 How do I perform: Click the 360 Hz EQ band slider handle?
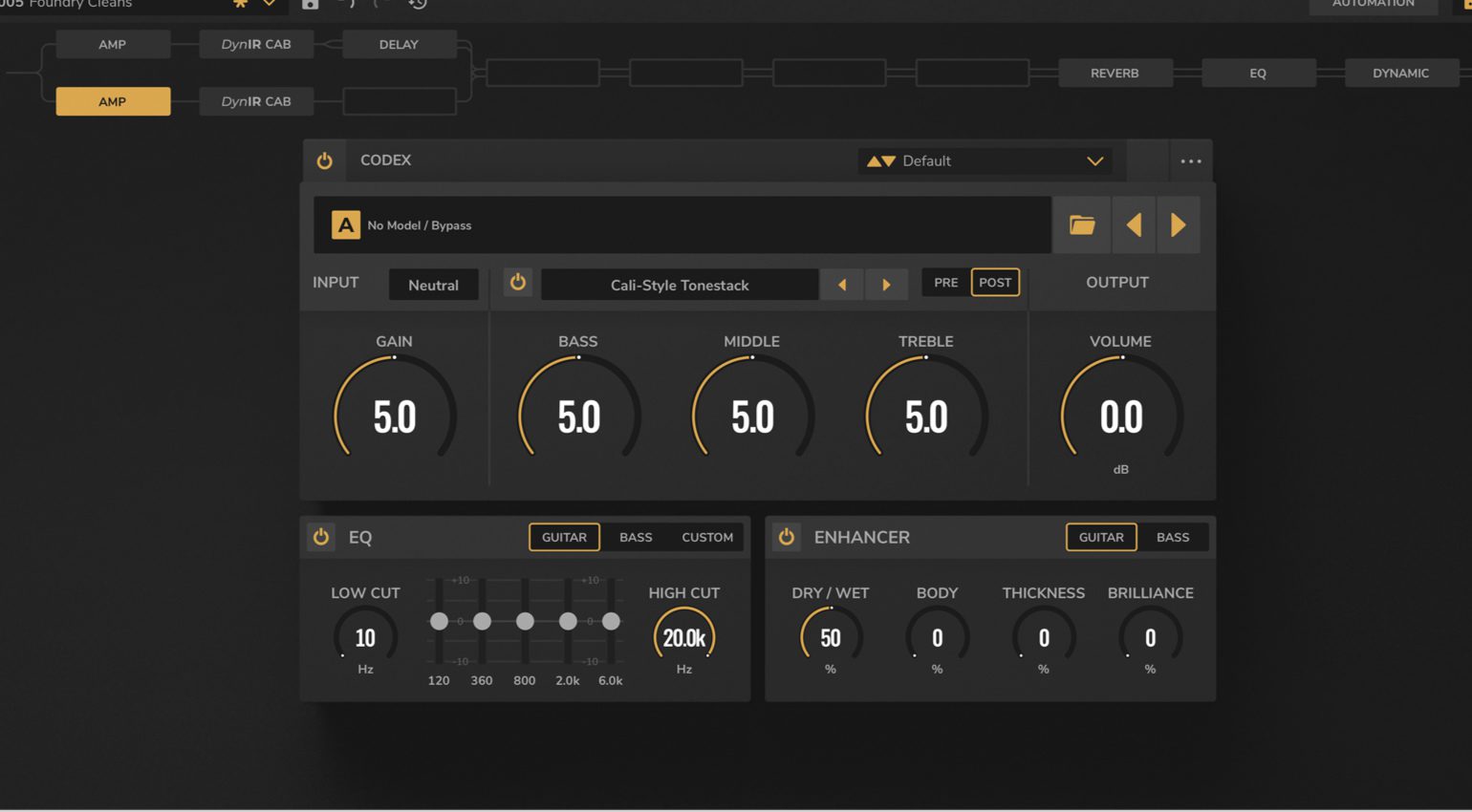click(482, 621)
